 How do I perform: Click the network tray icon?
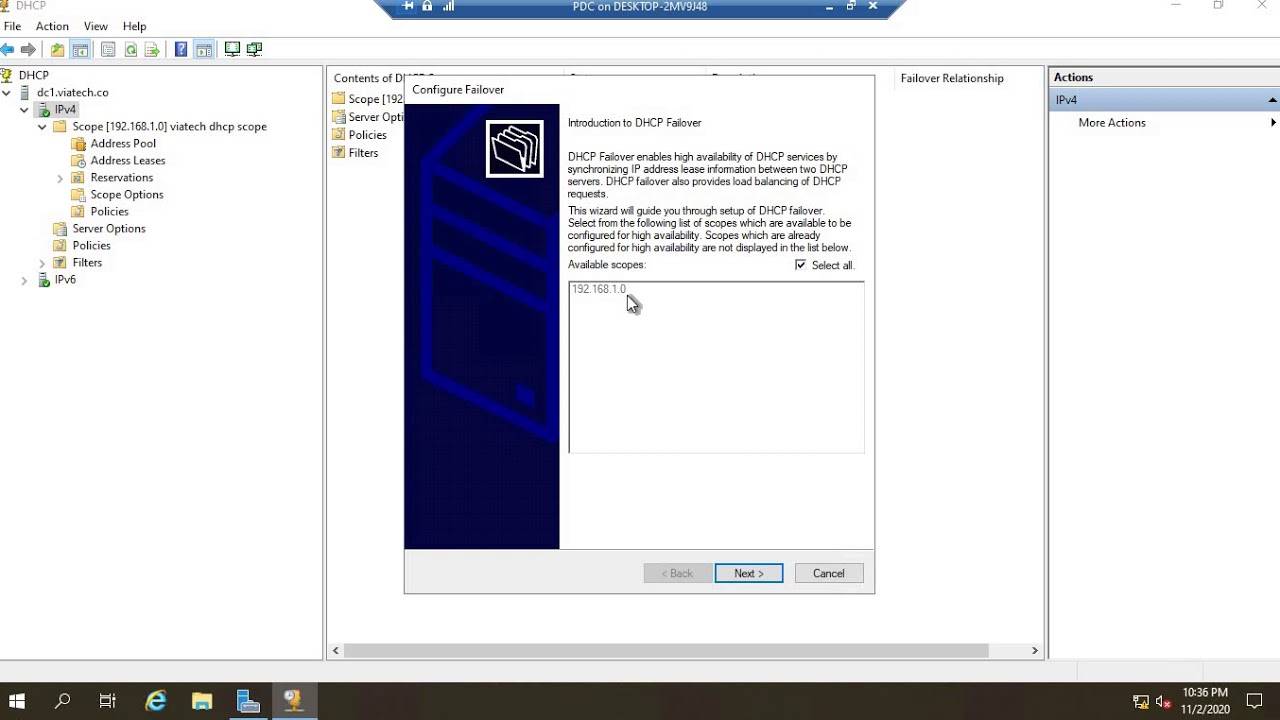(x=1141, y=702)
